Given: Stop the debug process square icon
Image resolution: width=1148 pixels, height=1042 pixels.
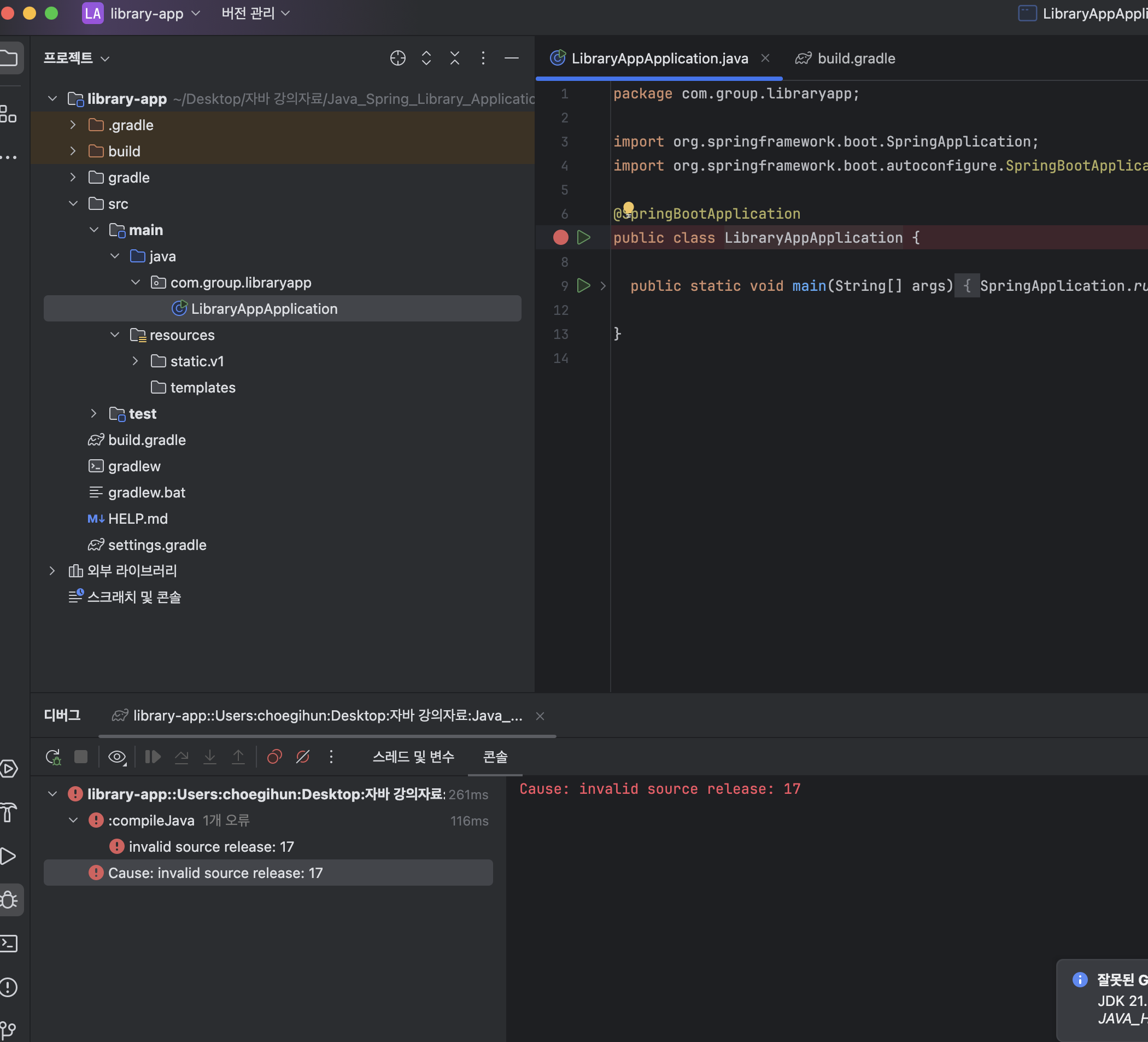Looking at the screenshot, I should (x=81, y=757).
